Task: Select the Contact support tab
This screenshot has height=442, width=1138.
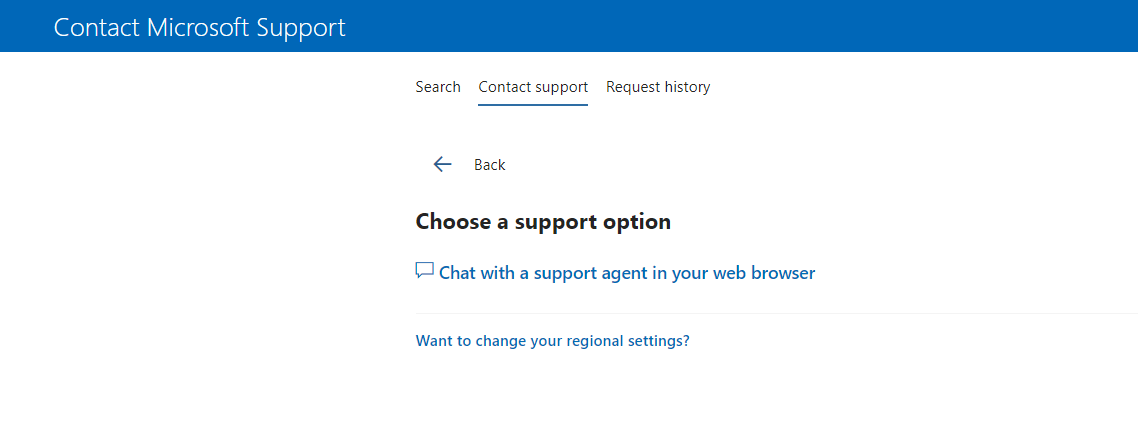Action: click(x=533, y=87)
